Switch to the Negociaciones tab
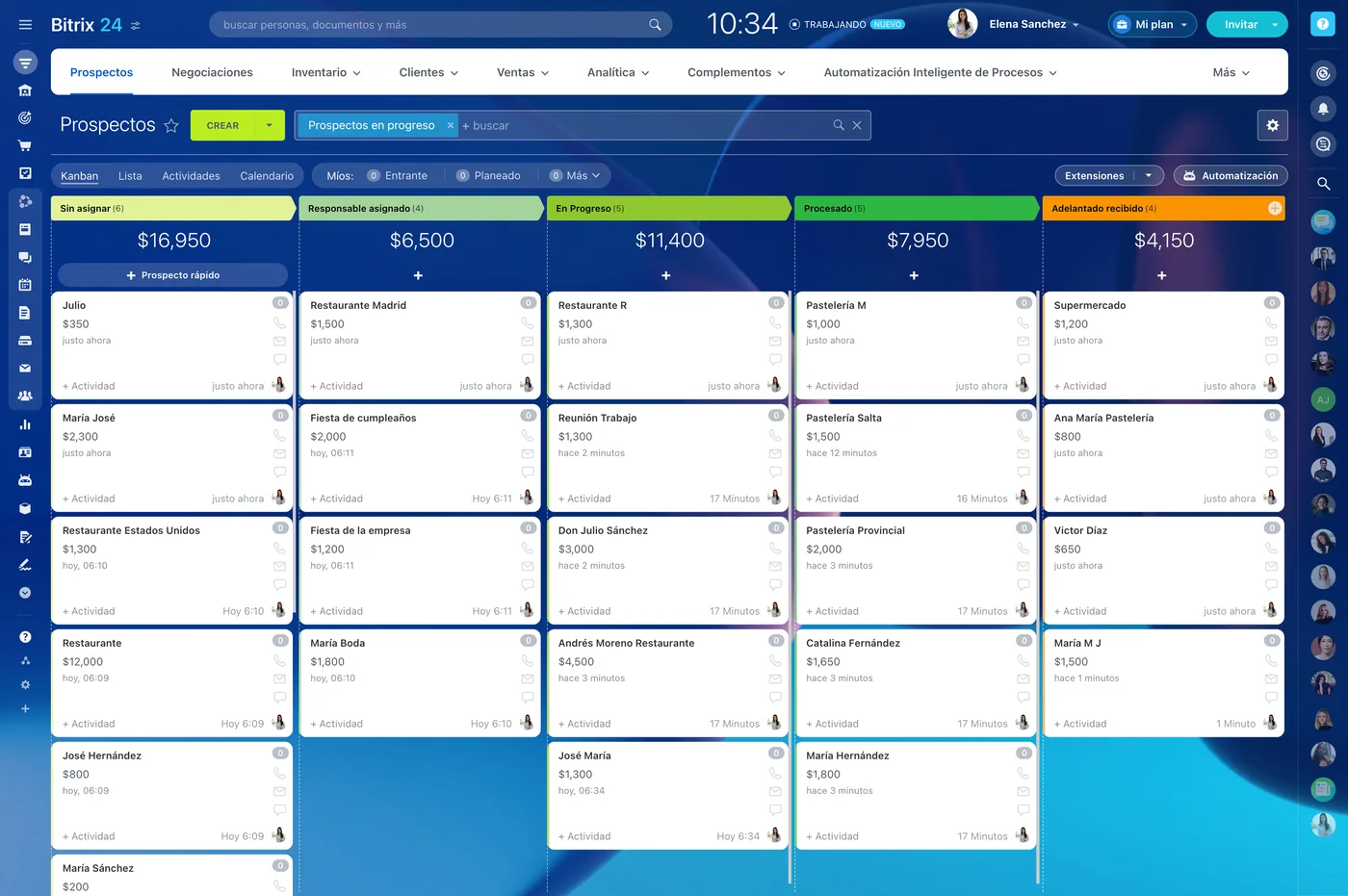 [212, 72]
